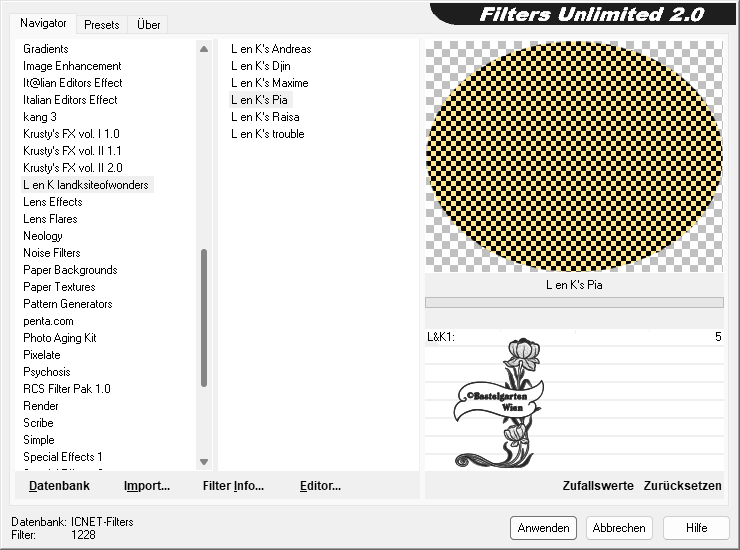The image size is (740, 550).
Task: Choose L en K's Maxime filter
Action: pyautogui.click(x=269, y=83)
